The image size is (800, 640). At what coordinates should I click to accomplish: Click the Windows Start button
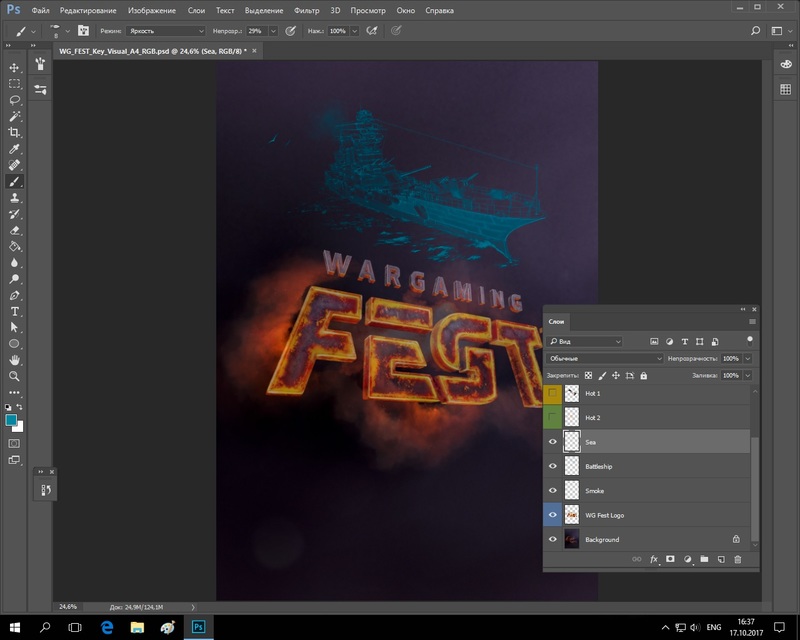14,627
